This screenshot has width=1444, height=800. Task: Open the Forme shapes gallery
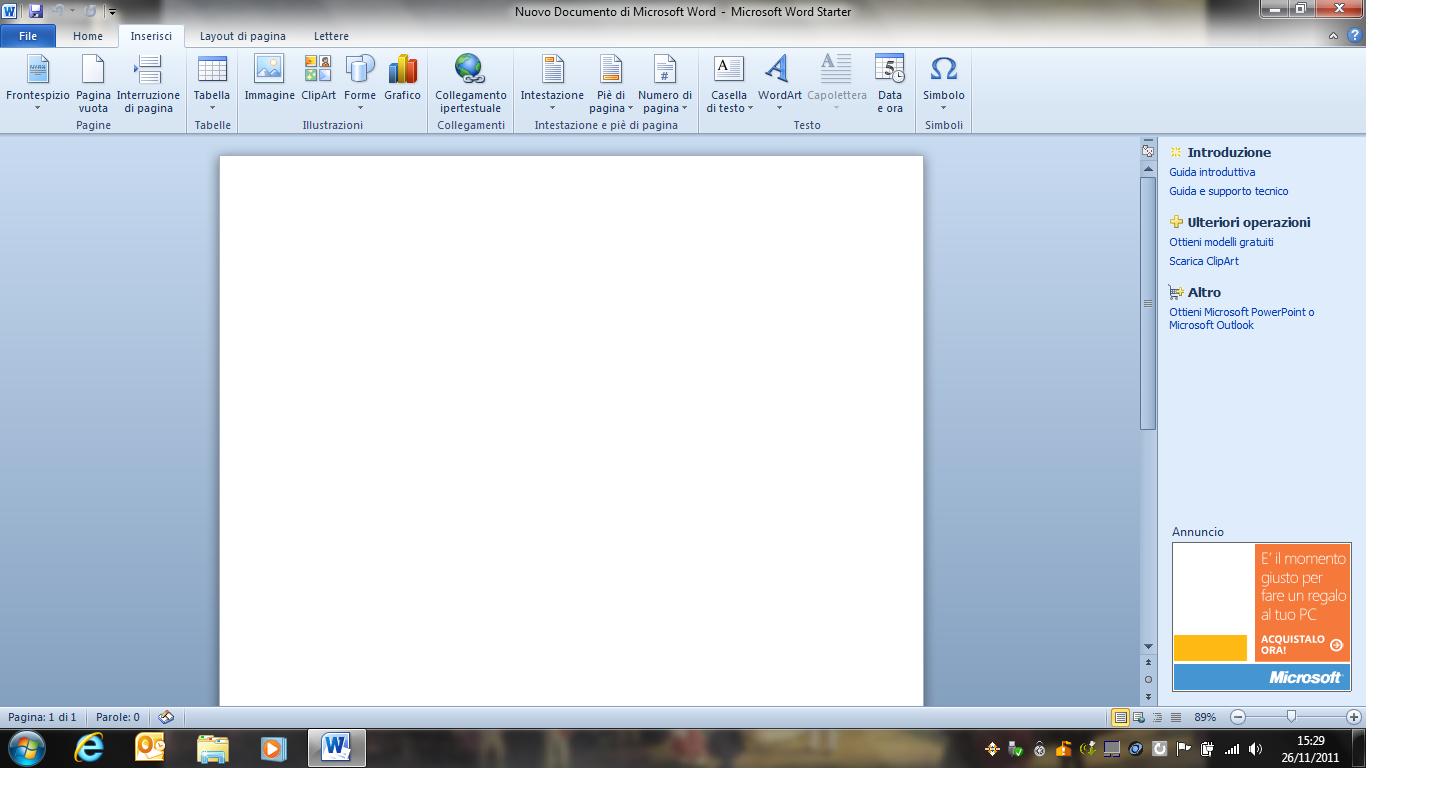[360, 82]
